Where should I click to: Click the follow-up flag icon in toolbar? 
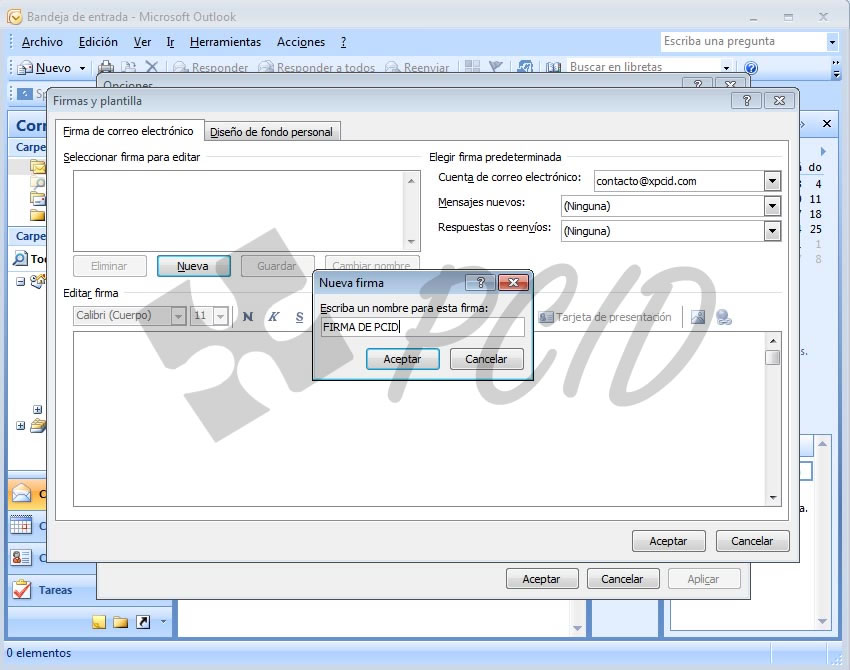[x=495, y=66]
